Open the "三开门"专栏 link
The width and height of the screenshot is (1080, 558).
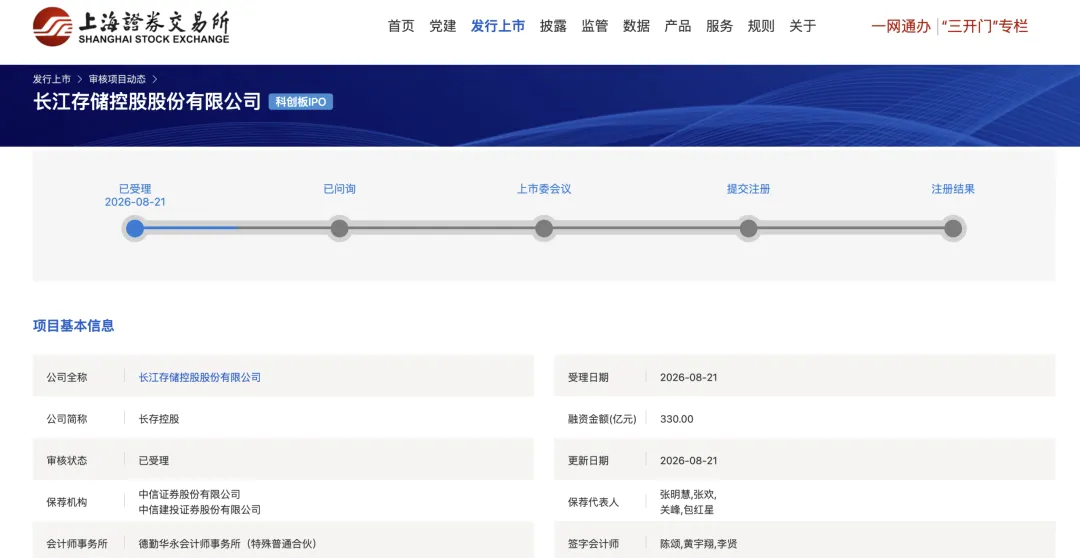coord(985,26)
